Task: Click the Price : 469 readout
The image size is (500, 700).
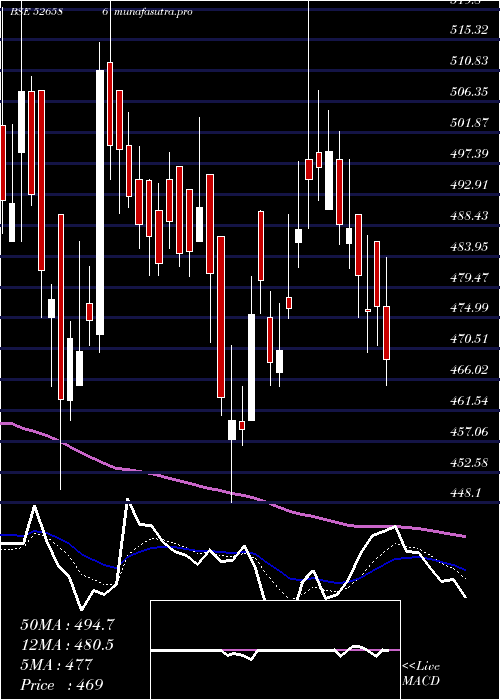Action: pyautogui.click(x=62, y=685)
